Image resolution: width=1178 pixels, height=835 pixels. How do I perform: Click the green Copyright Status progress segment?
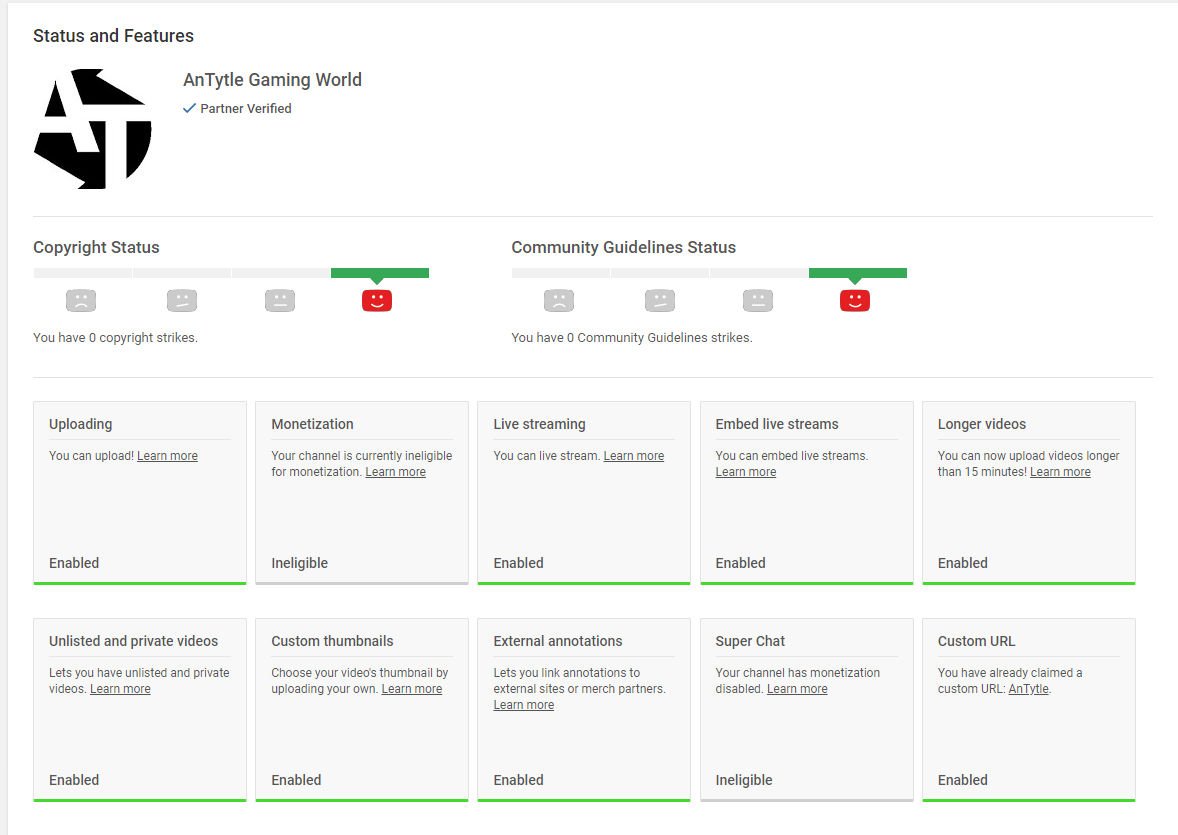380,273
